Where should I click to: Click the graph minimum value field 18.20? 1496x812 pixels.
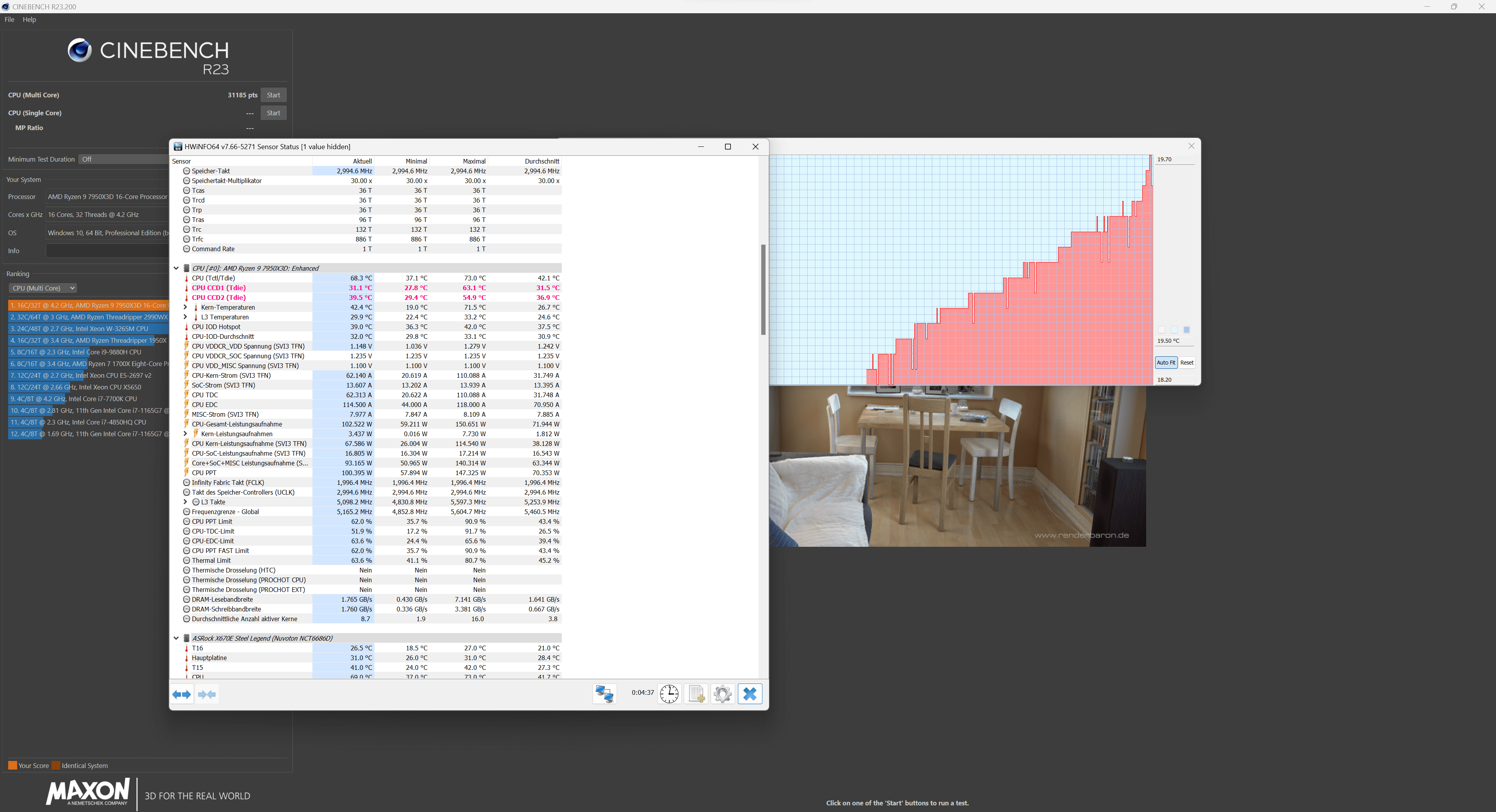pyautogui.click(x=1174, y=380)
